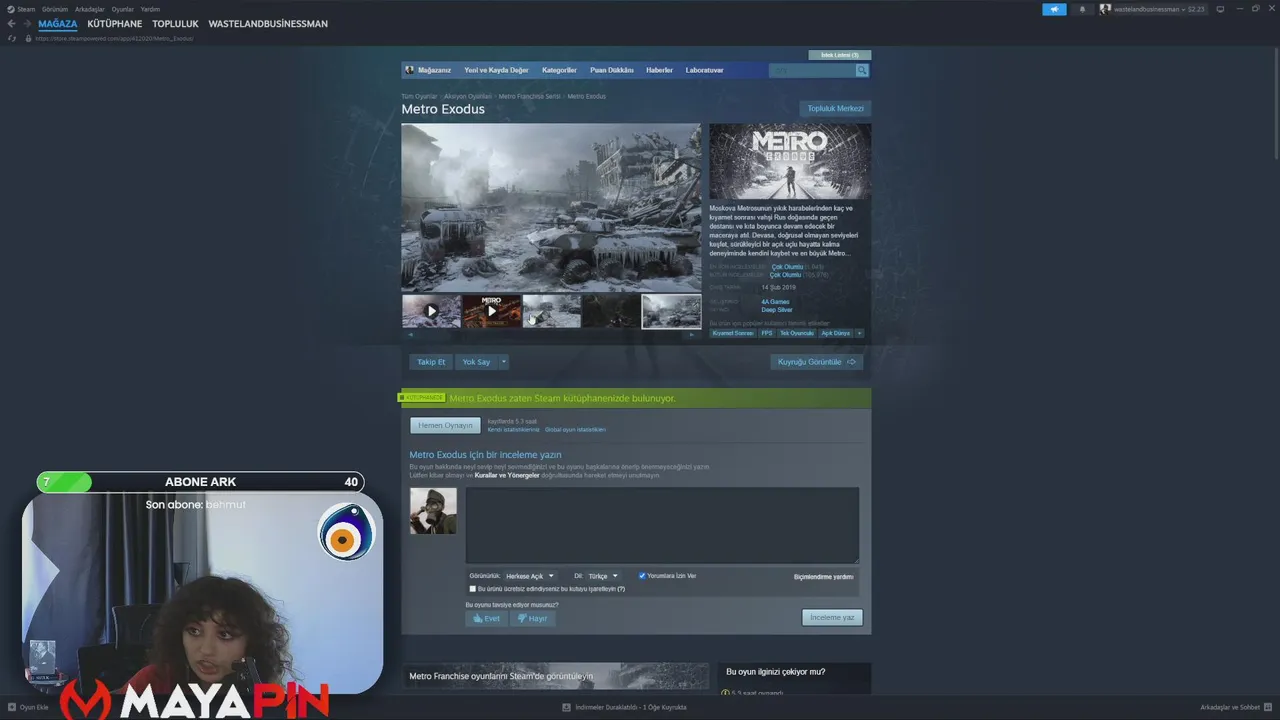Click the forward navigation arrow
Image resolution: width=1280 pixels, height=720 pixels.
tap(26, 24)
